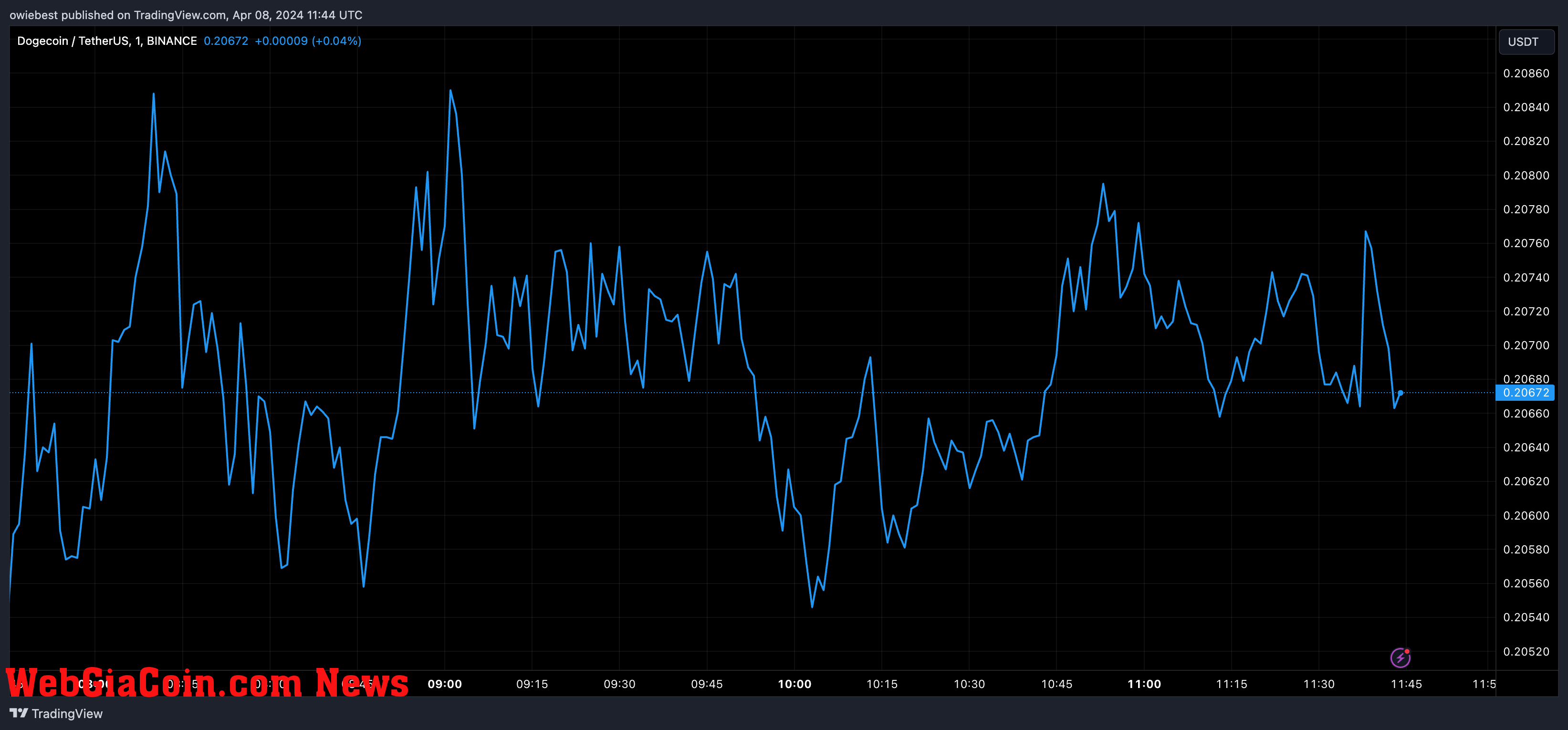Click the 11:15 time axis label
This screenshot has width=1568, height=730.
point(1232,684)
